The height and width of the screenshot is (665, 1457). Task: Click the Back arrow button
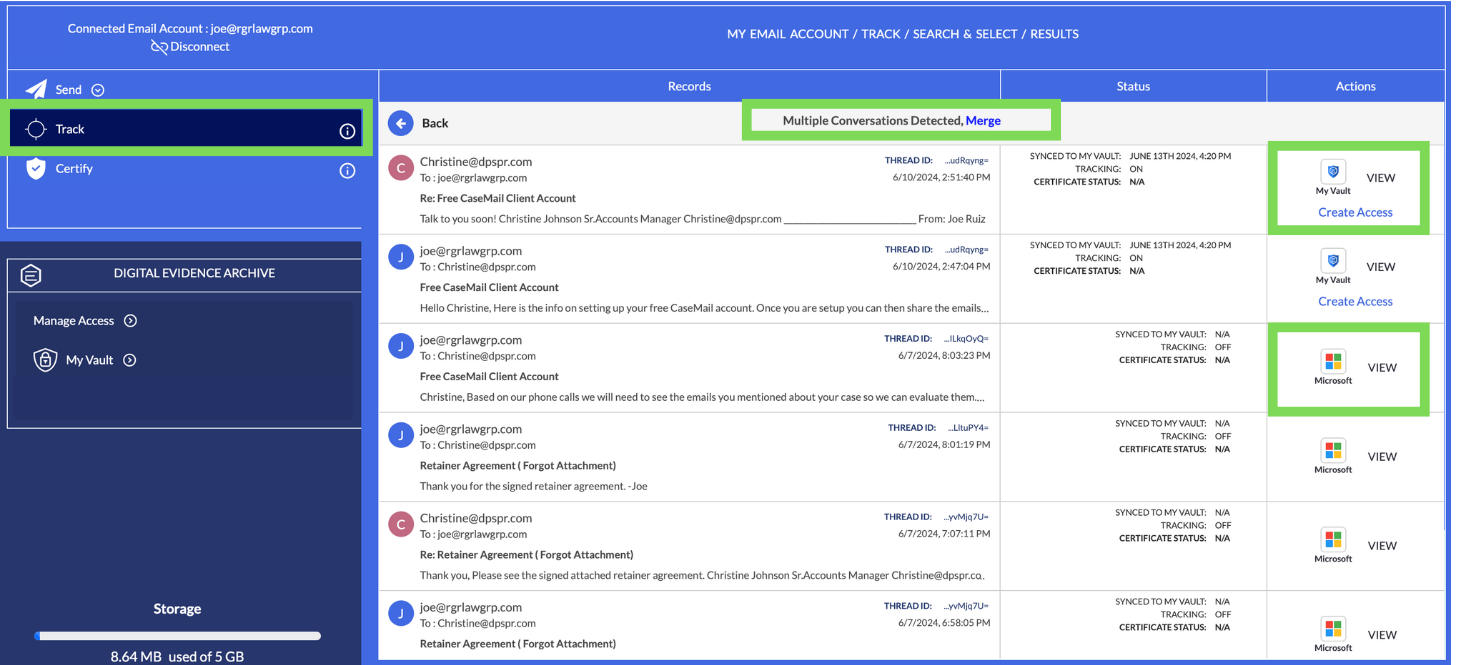pos(401,123)
